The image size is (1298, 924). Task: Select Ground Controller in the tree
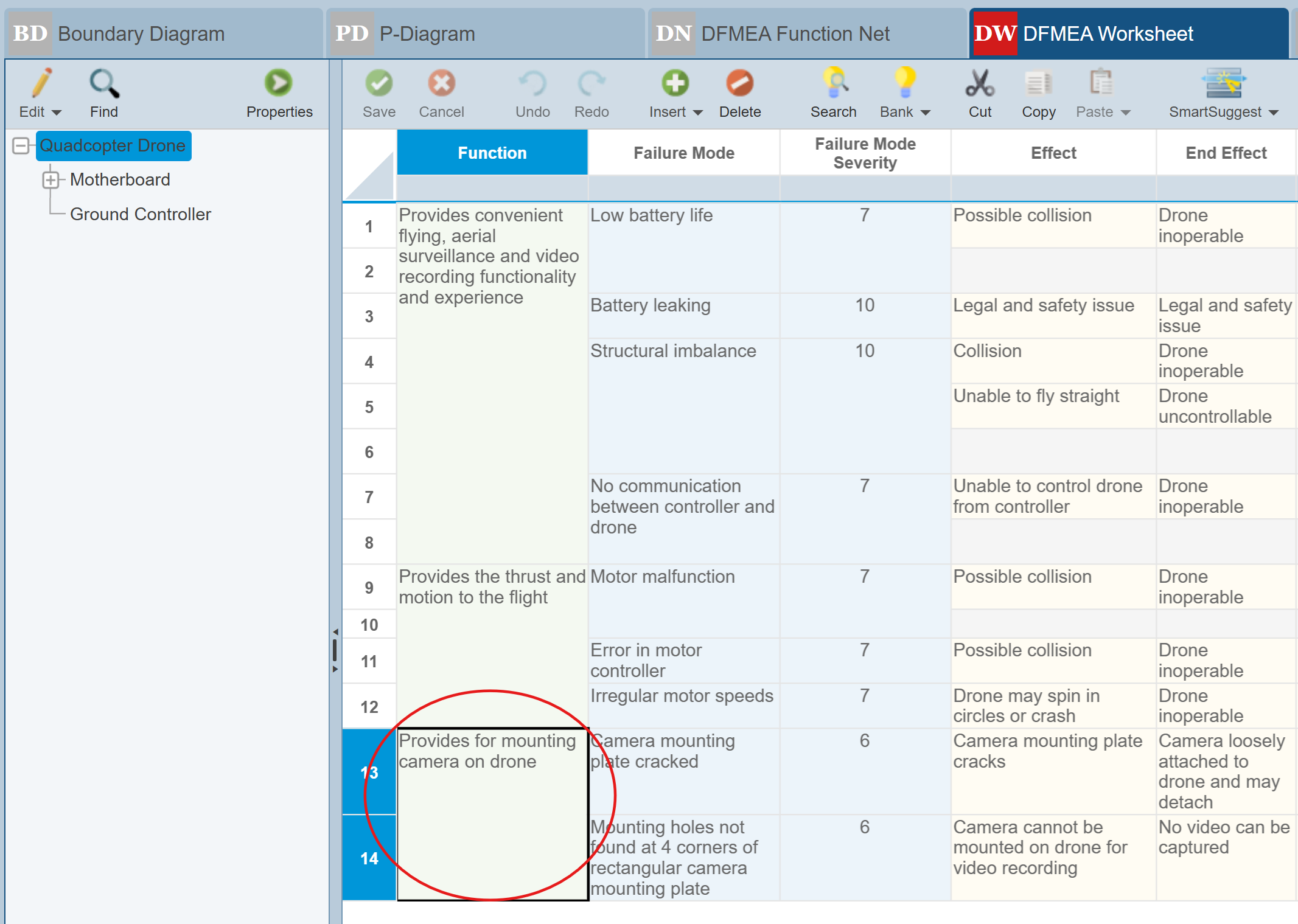coord(141,214)
